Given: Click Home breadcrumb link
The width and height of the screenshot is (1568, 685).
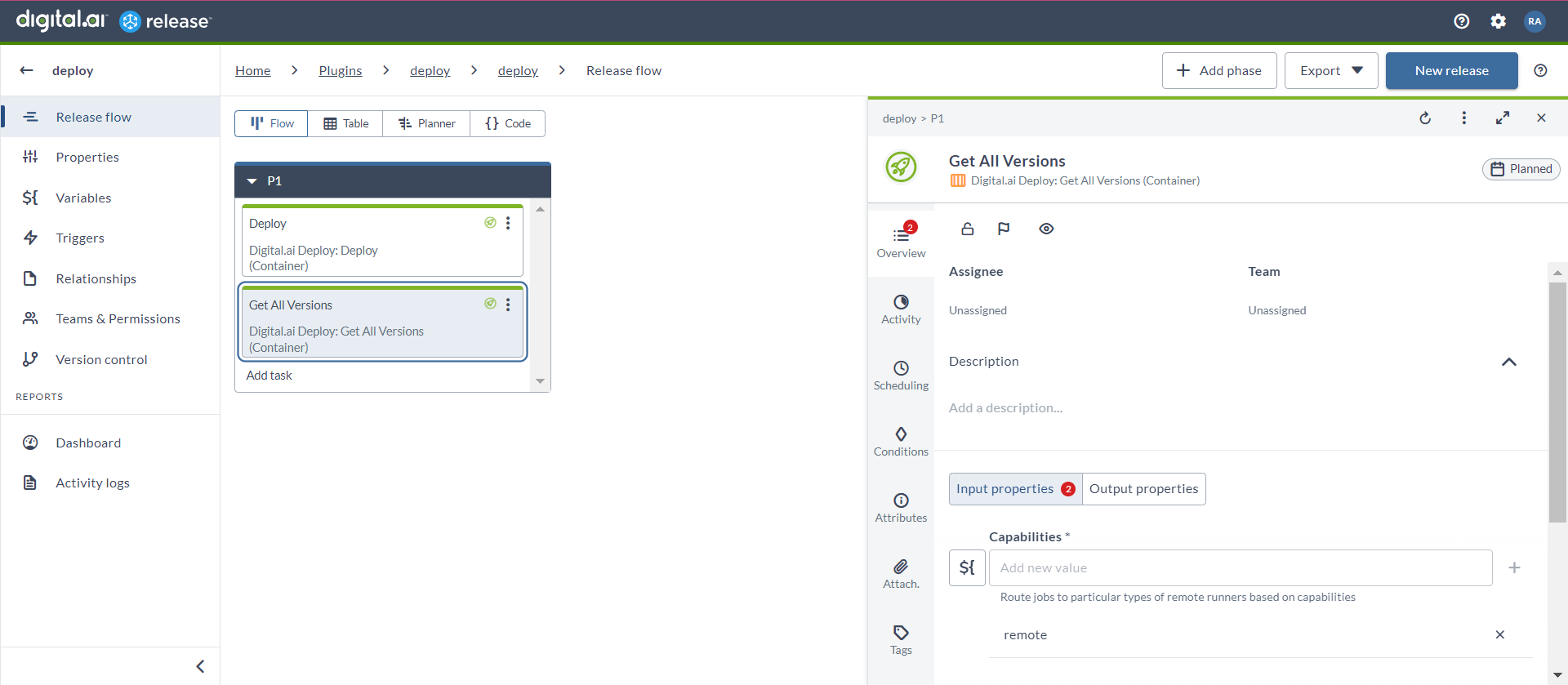Looking at the screenshot, I should coord(253,70).
